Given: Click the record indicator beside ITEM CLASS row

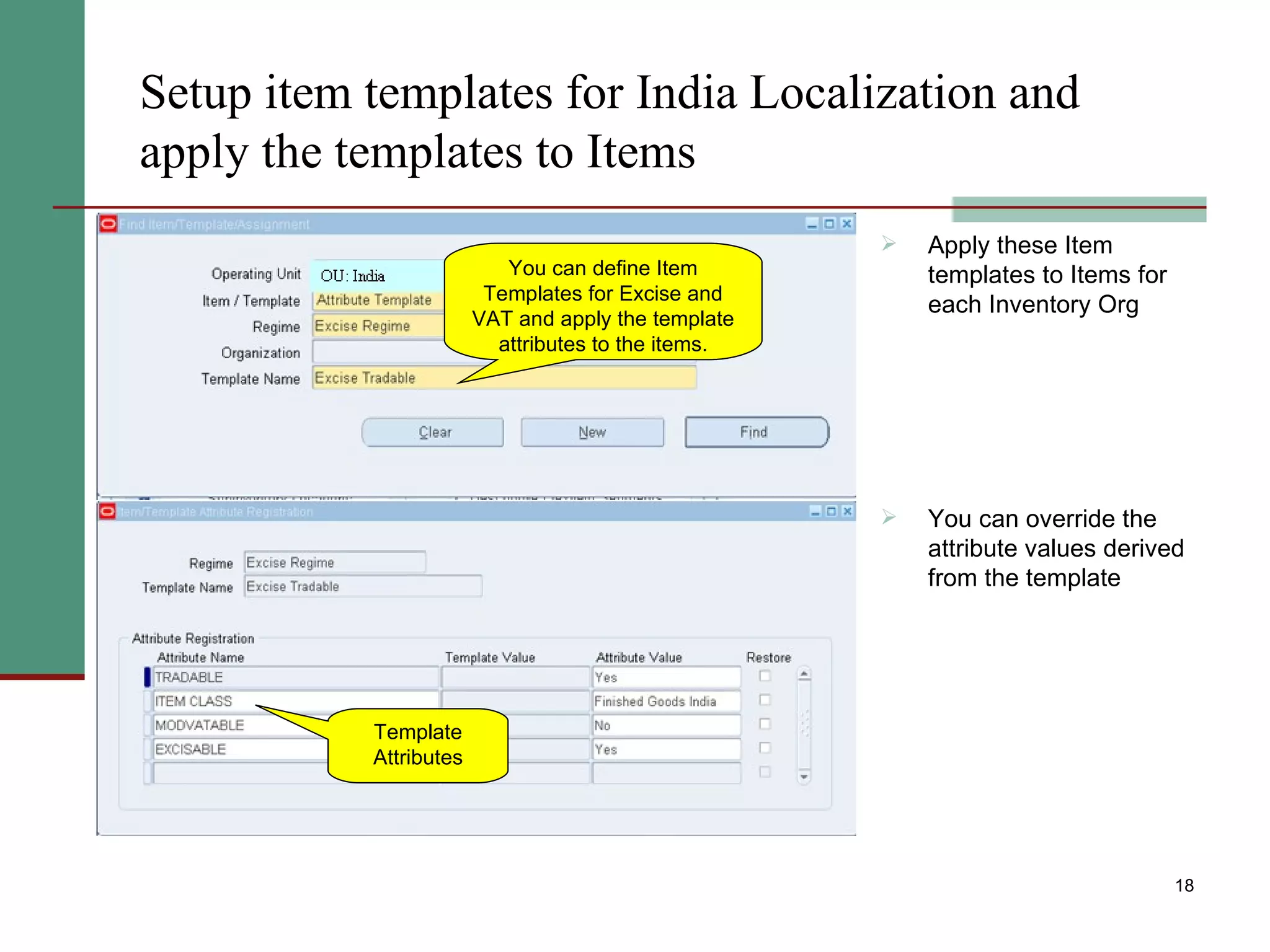Looking at the screenshot, I should (x=148, y=701).
